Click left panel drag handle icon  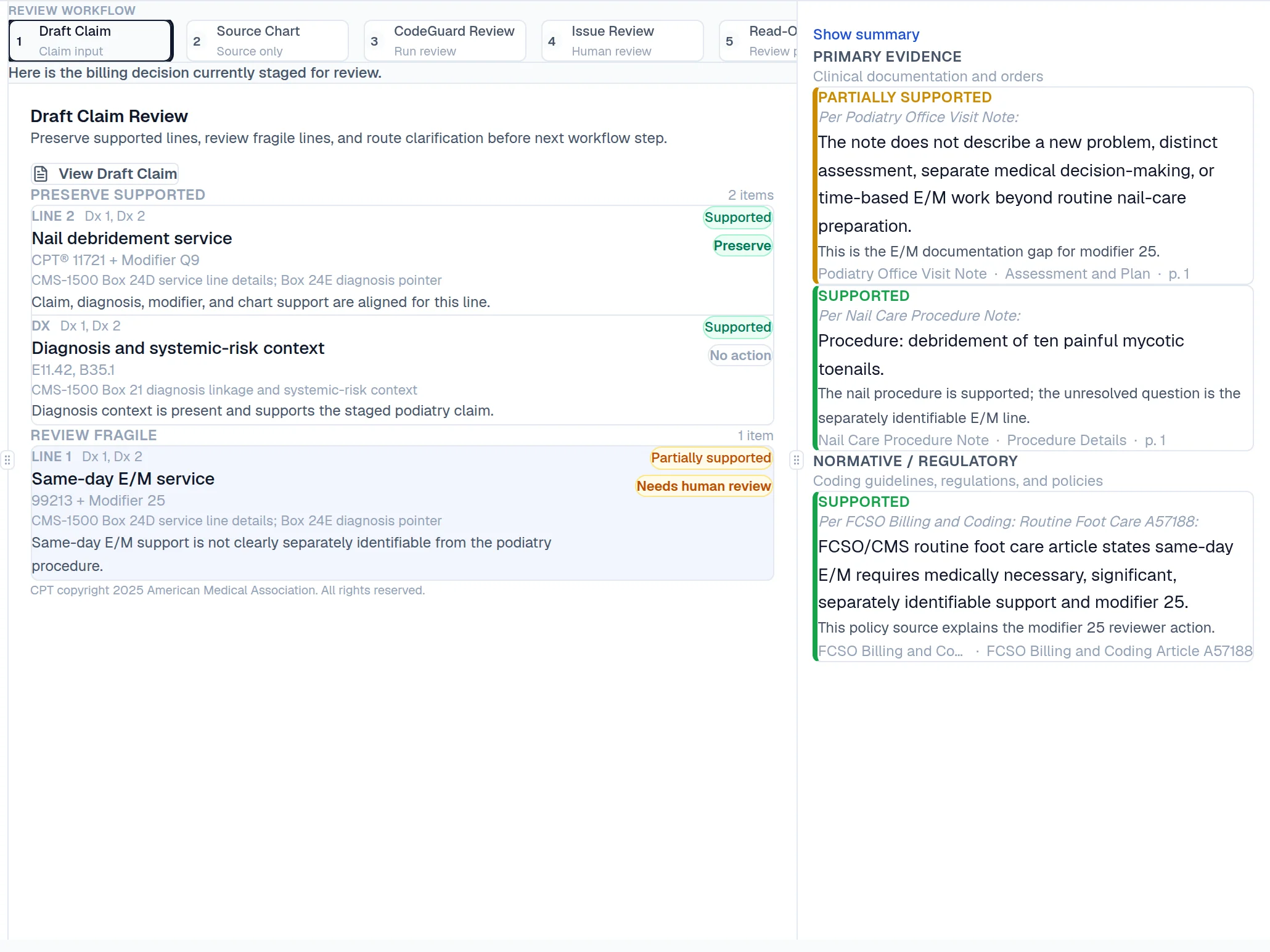point(7,460)
